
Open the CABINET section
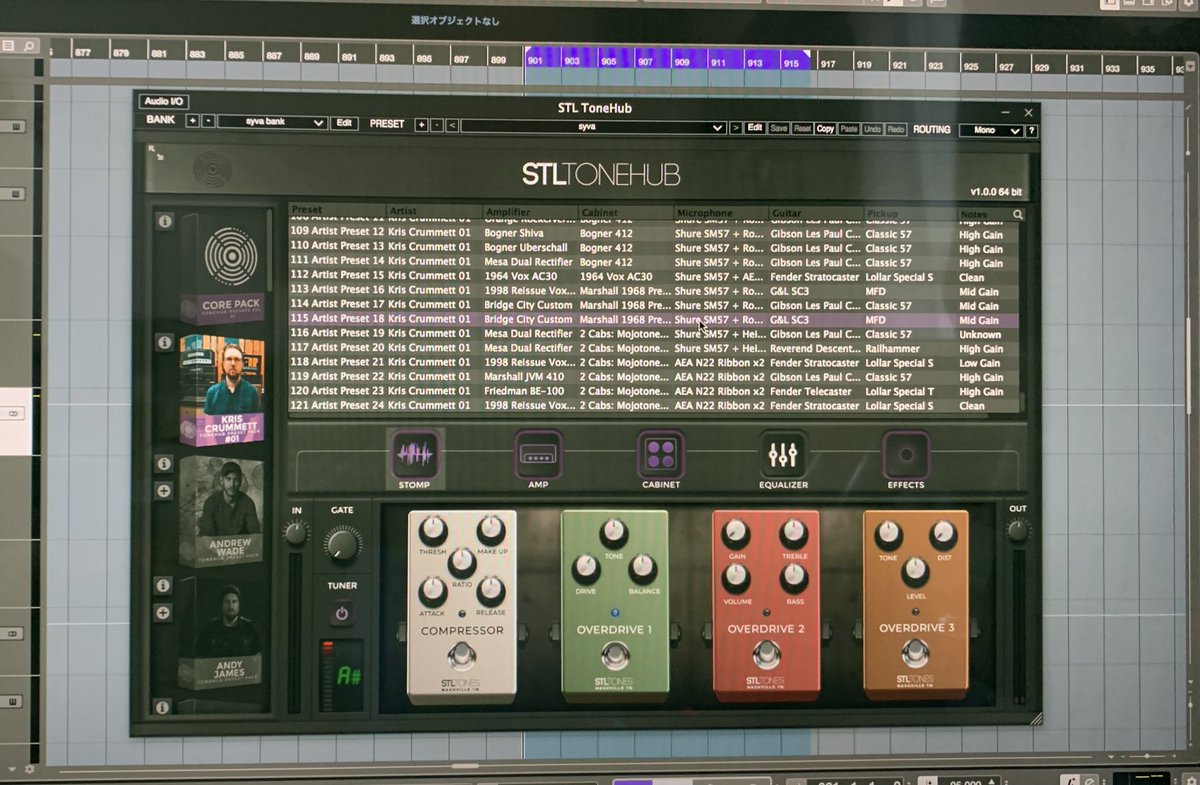point(661,459)
